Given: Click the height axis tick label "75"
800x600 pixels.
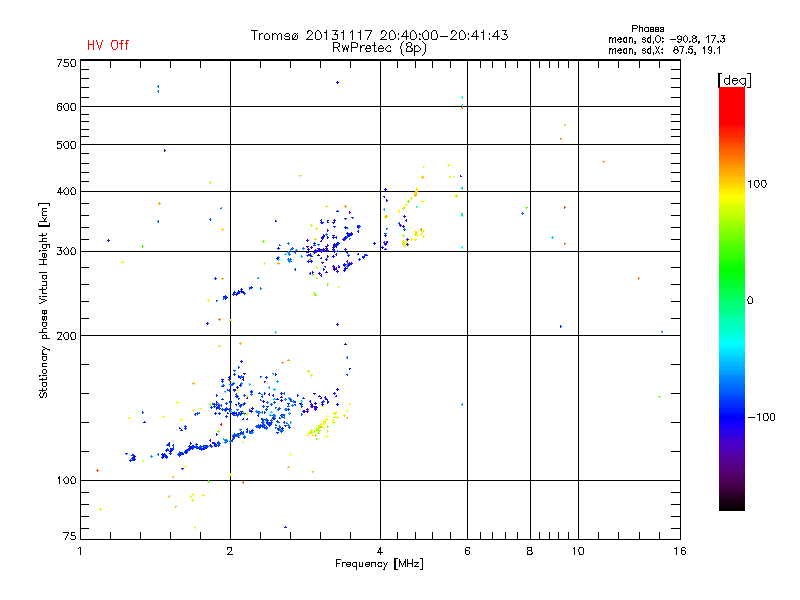Looking at the screenshot, I should [x=70, y=536].
